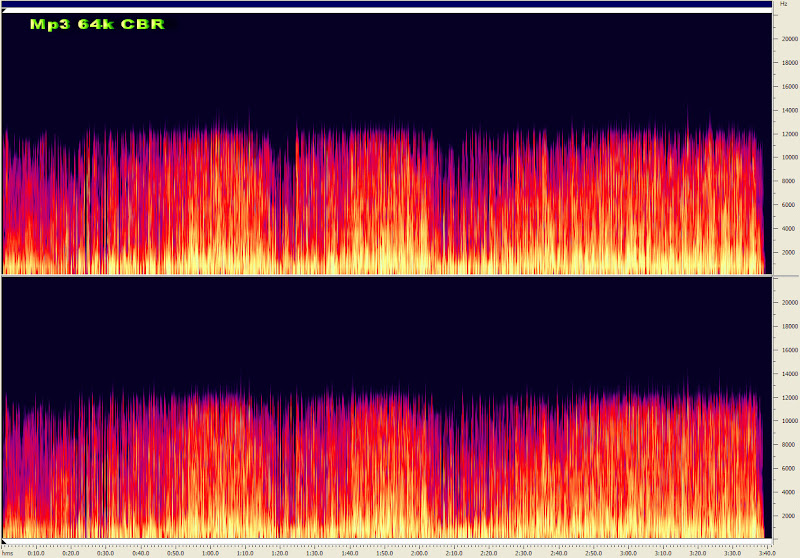Image resolution: width=800 pixels, height=558 pixels.
Task: Click 20000 on the upper channel frequency ruler
Action: pos(787,39)
